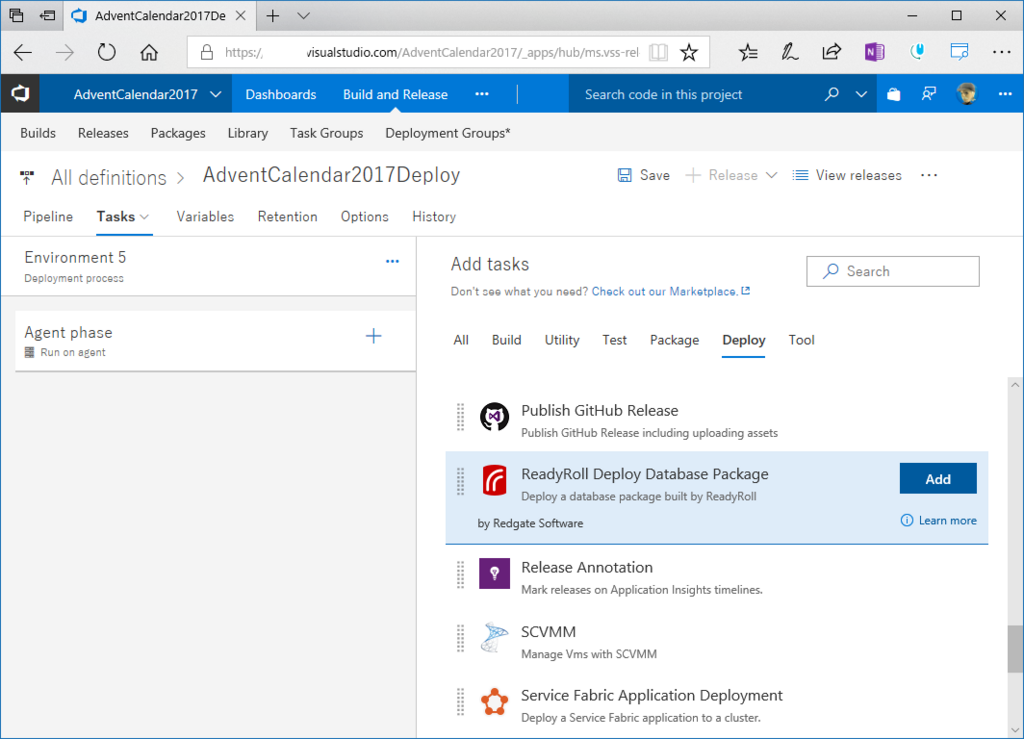This screenshot has width=1024, height=739.
Task: Select the Agent phase row
Action: (x=216, y=341)
